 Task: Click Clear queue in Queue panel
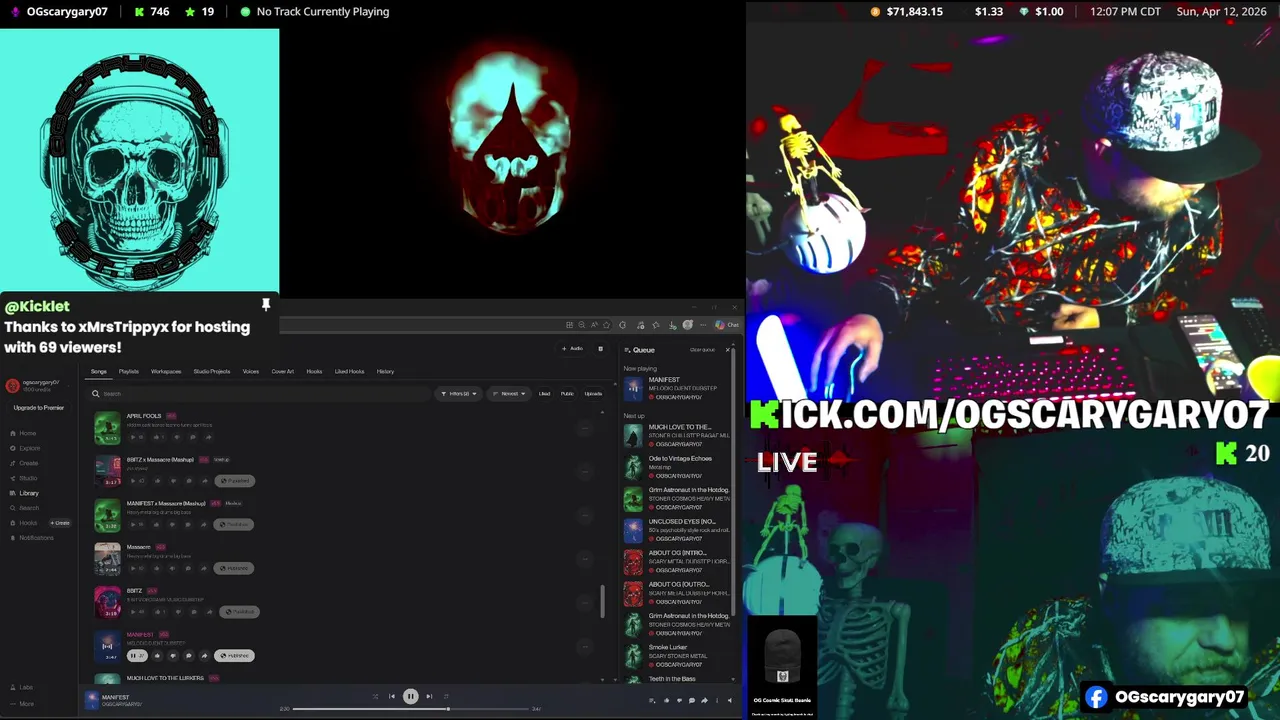[702, 350]
